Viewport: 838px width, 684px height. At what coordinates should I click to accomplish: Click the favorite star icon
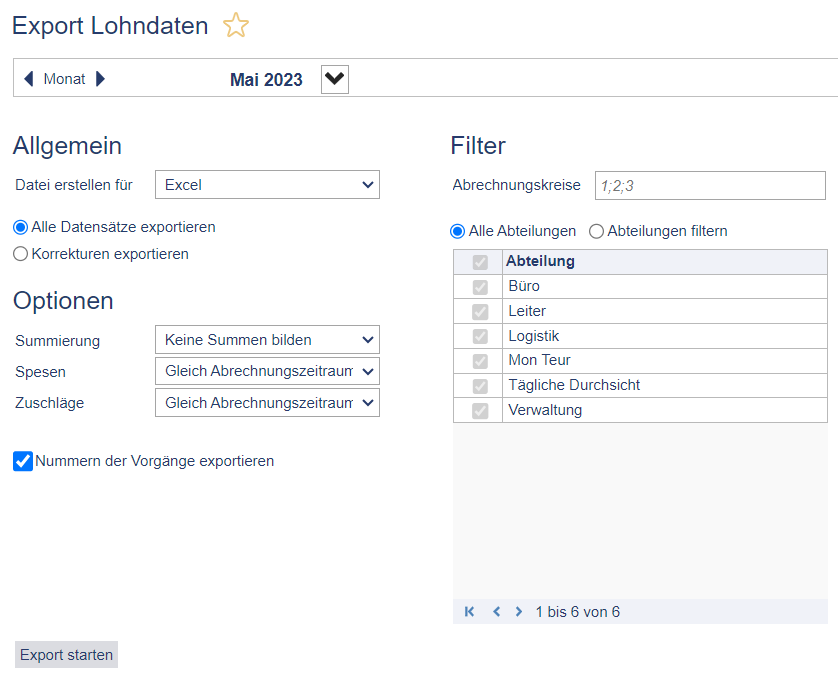[235, 26]
